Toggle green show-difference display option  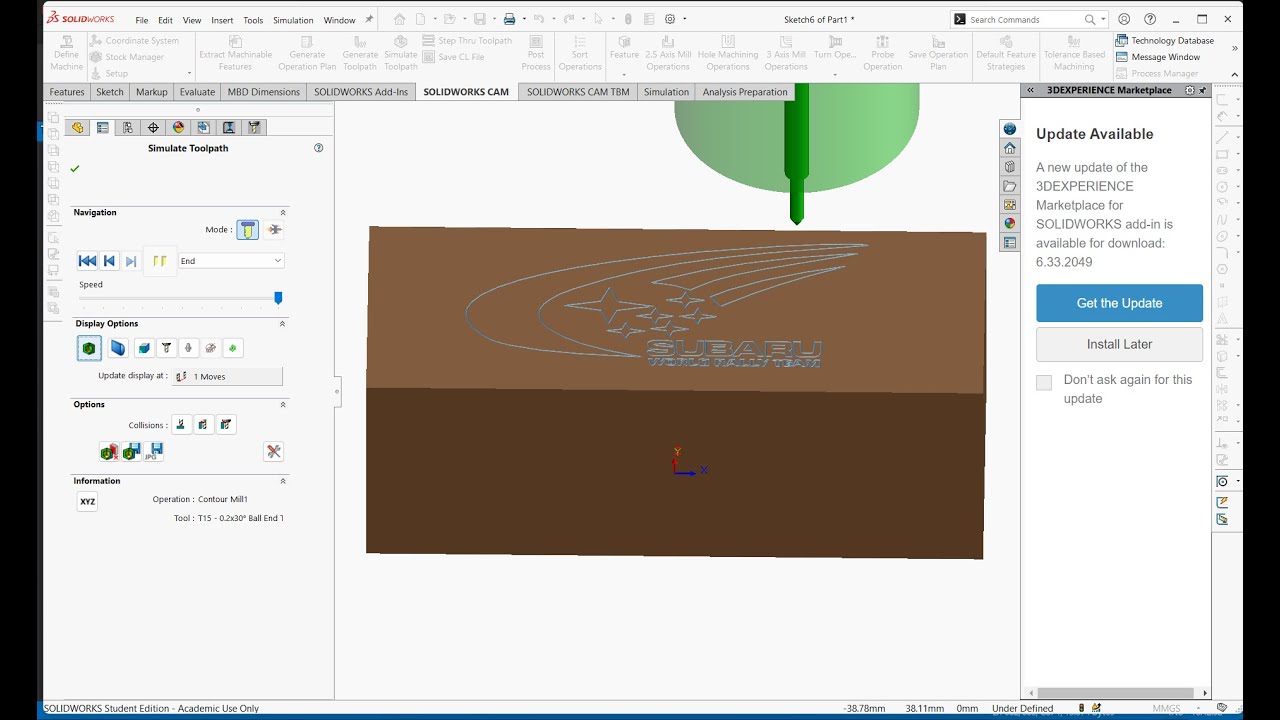pyautogui.click(x=233, y=348)
